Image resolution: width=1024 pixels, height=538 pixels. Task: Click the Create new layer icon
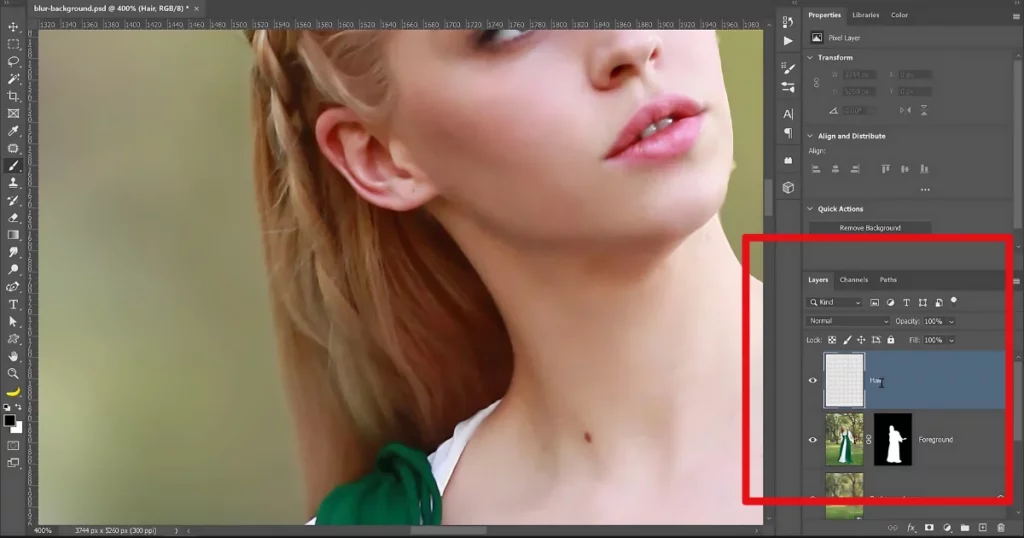(983, 528)
